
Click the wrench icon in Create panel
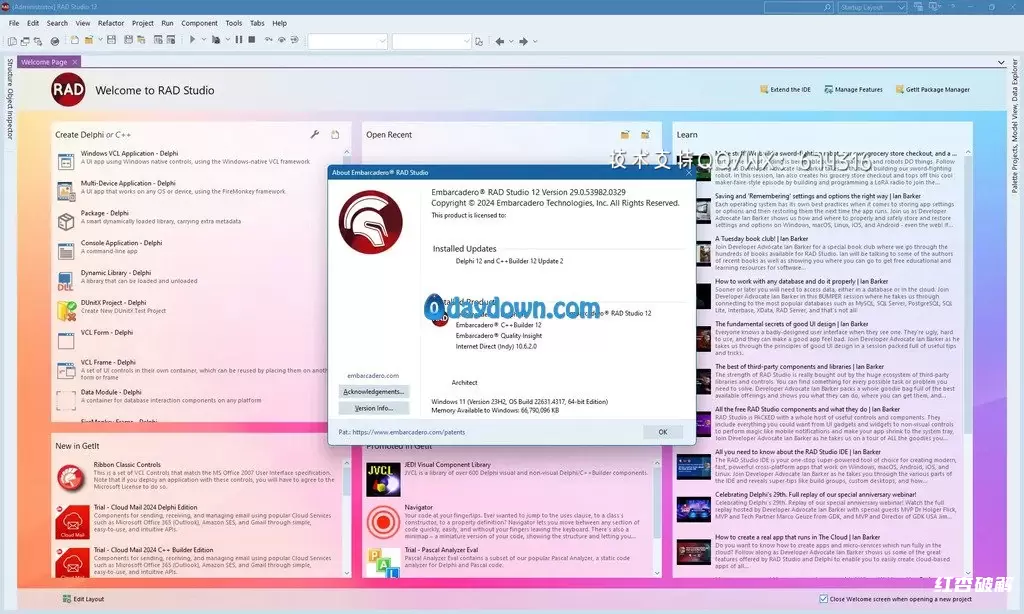pos(314,134)
